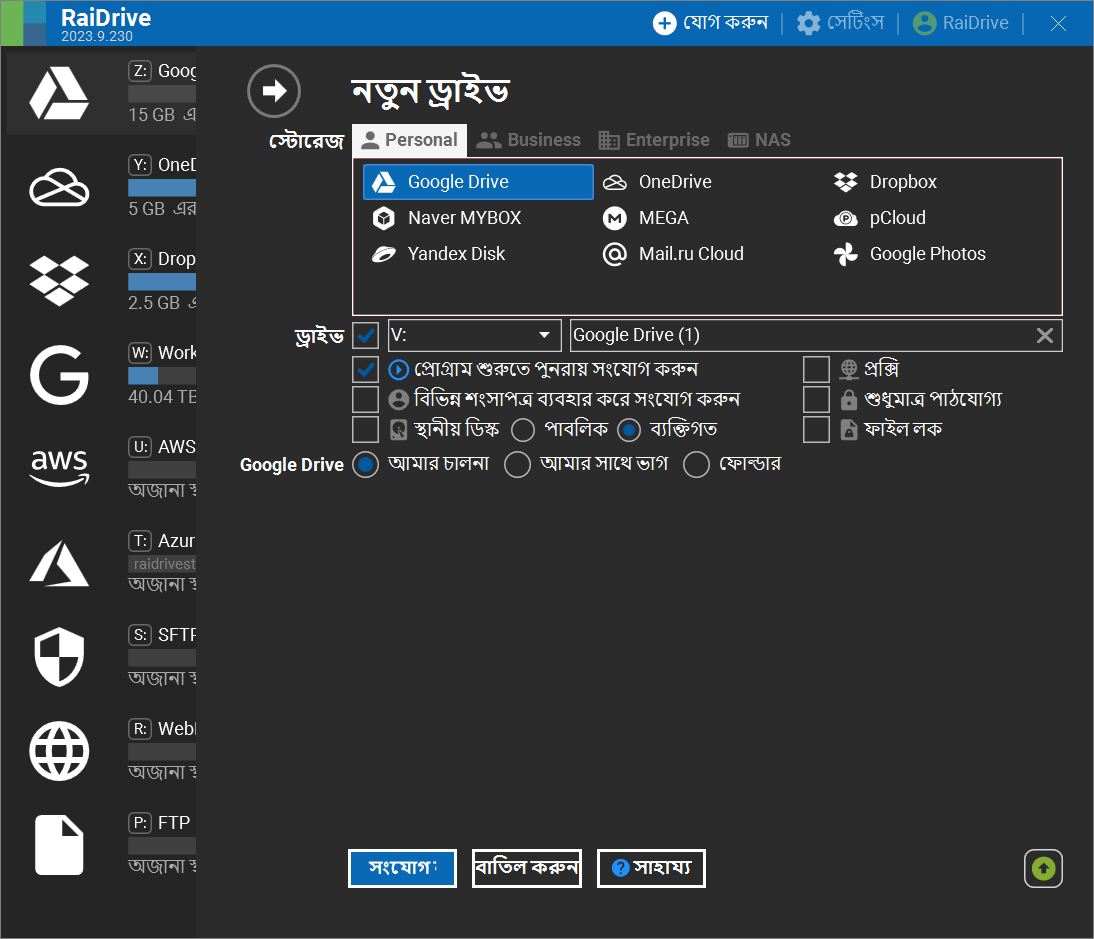The image size is (1094, 939).
Task: Click the RaiDrive account name
Action: tap(975, 23)
